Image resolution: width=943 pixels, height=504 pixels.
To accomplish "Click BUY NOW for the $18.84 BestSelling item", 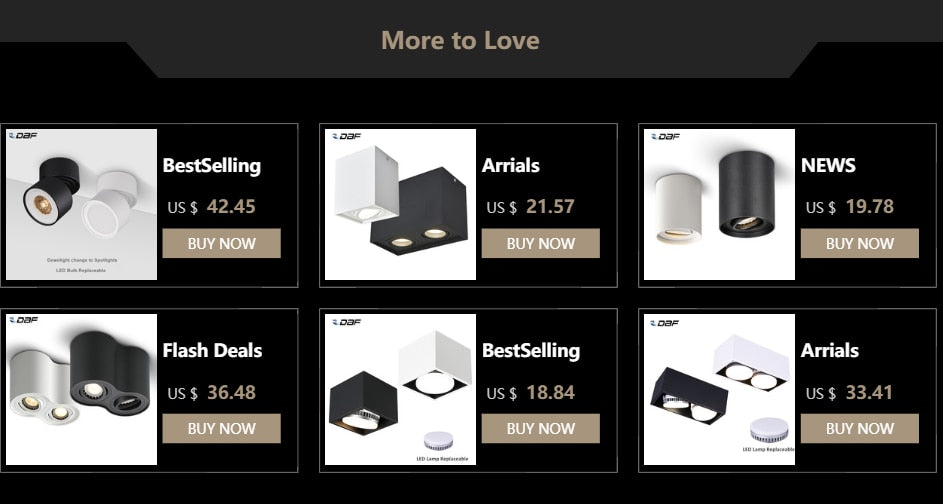I will click(541, 428).
